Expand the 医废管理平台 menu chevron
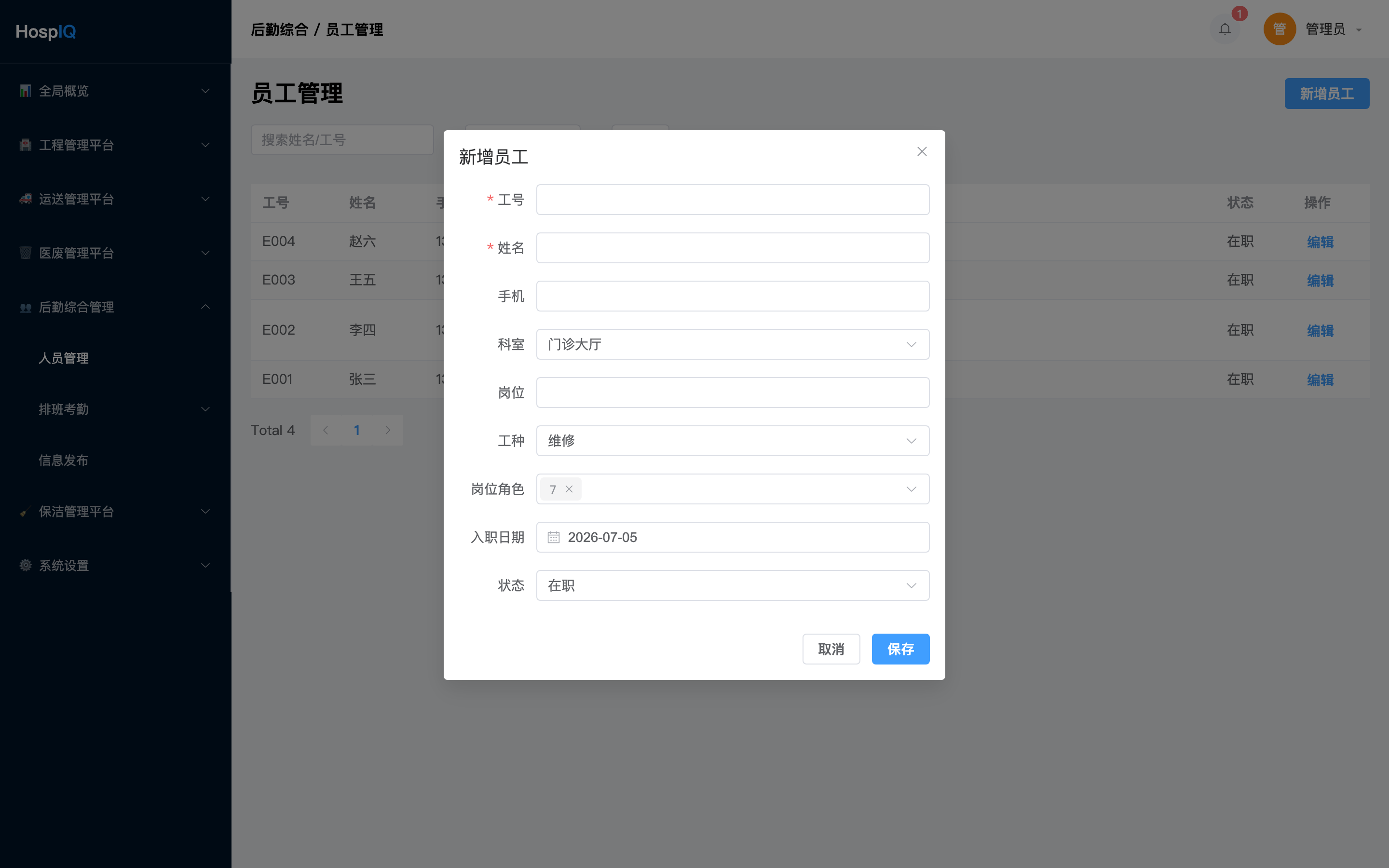This screenshot has height=868, width=1389. click(205, 253)
